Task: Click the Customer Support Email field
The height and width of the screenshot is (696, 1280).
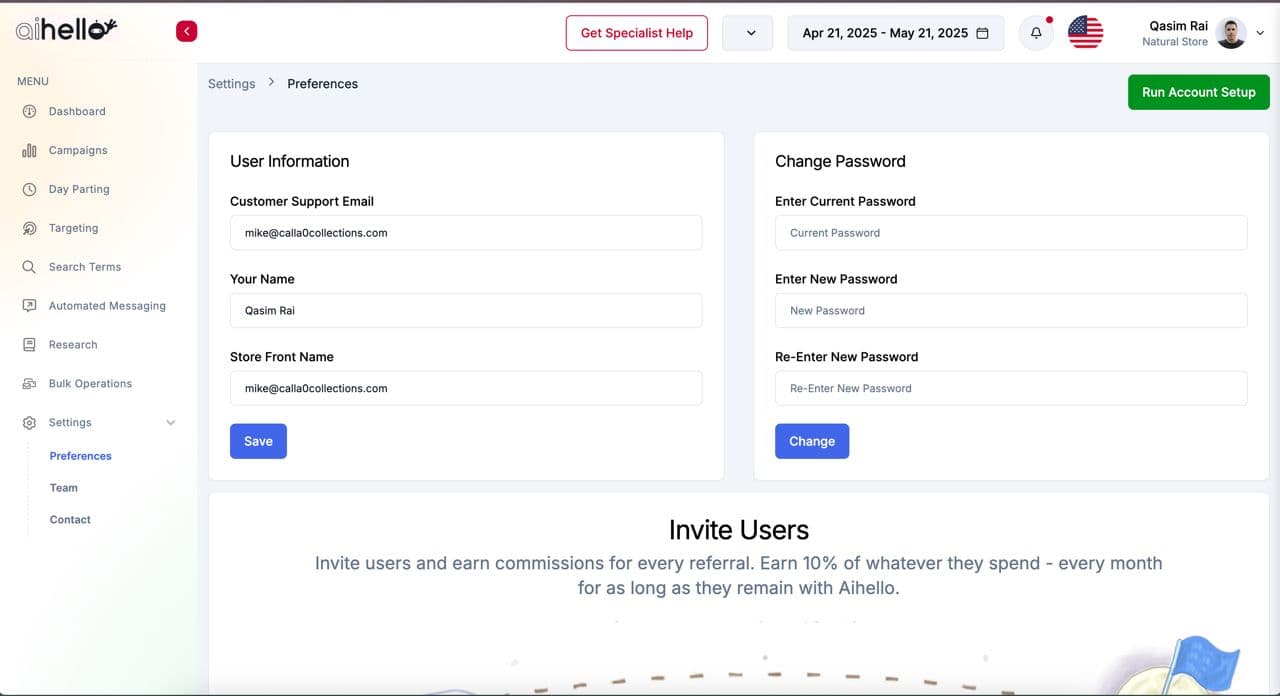Action: [466, 233]
